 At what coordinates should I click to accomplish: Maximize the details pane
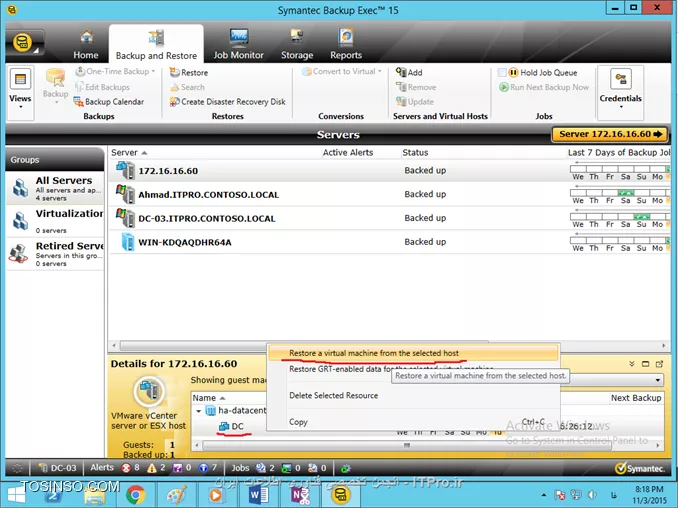coord(646,364)
